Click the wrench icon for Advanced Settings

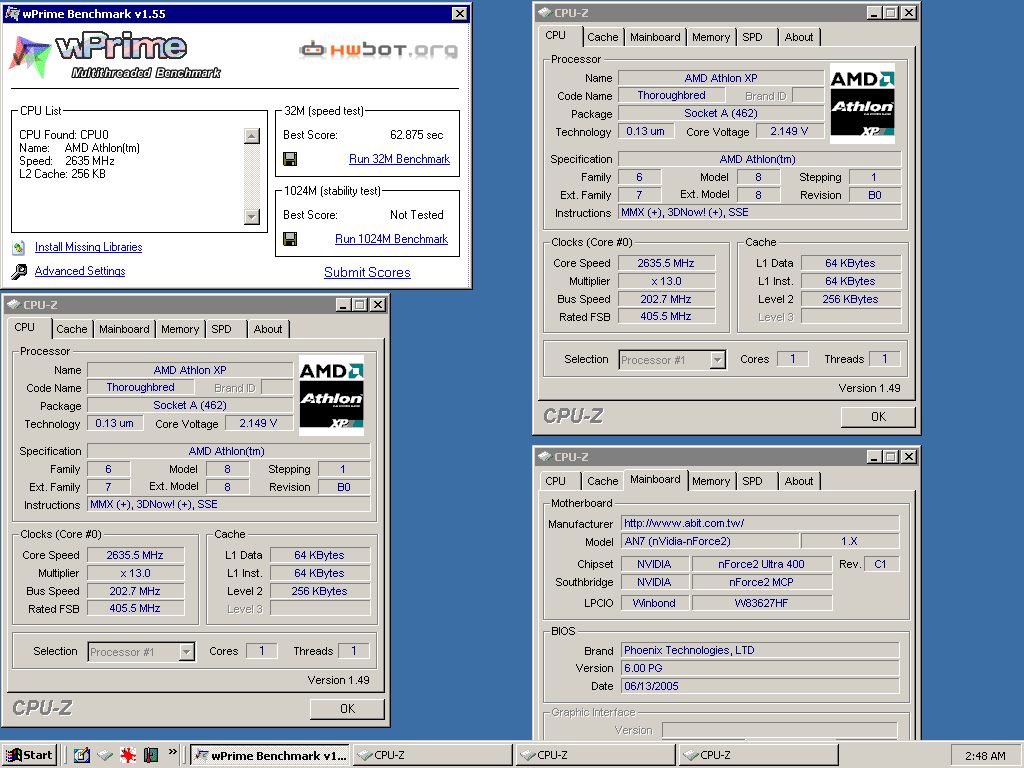pyautogui.click(x=19, y=271)
